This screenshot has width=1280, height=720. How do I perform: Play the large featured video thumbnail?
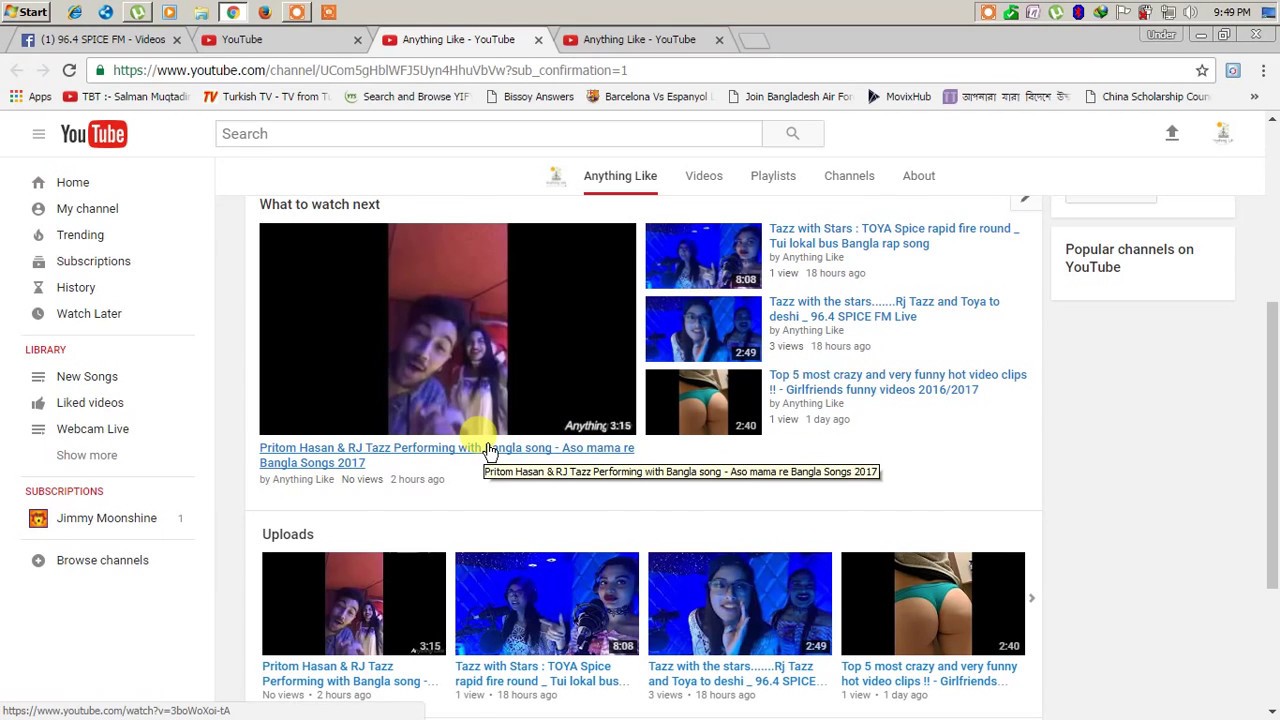(447, 329)
